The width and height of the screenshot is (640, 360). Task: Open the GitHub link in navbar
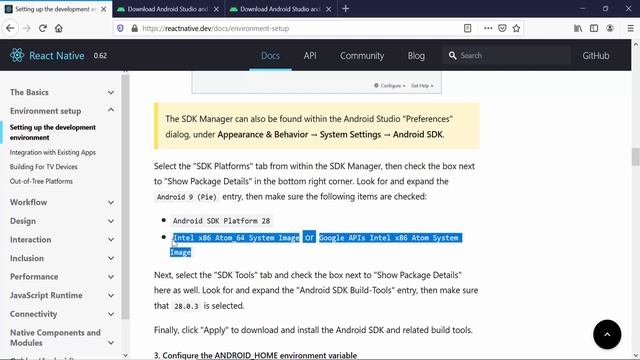596,56
